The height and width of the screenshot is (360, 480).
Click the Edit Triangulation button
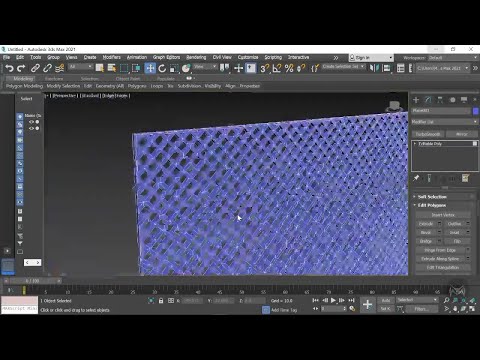443,267
